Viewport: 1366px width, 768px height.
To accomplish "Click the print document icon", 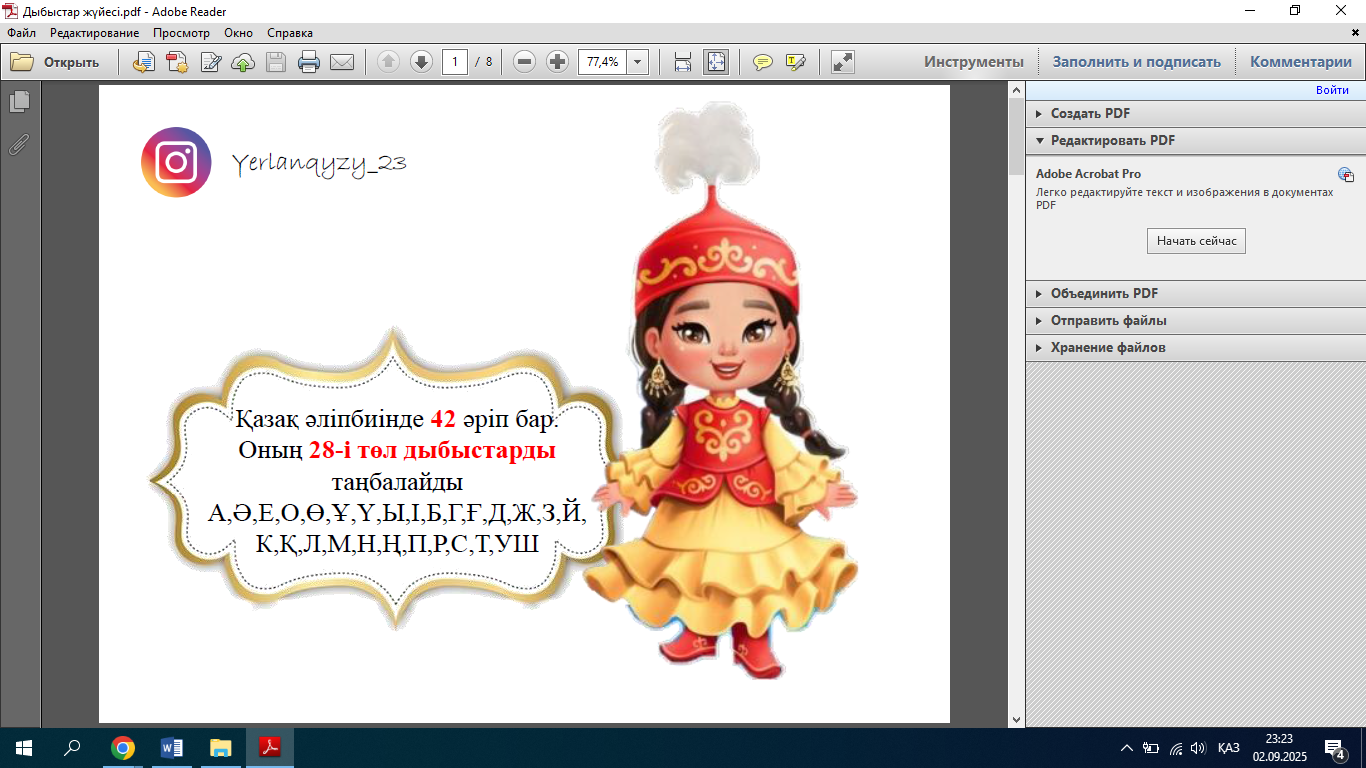I will (309, 62).
